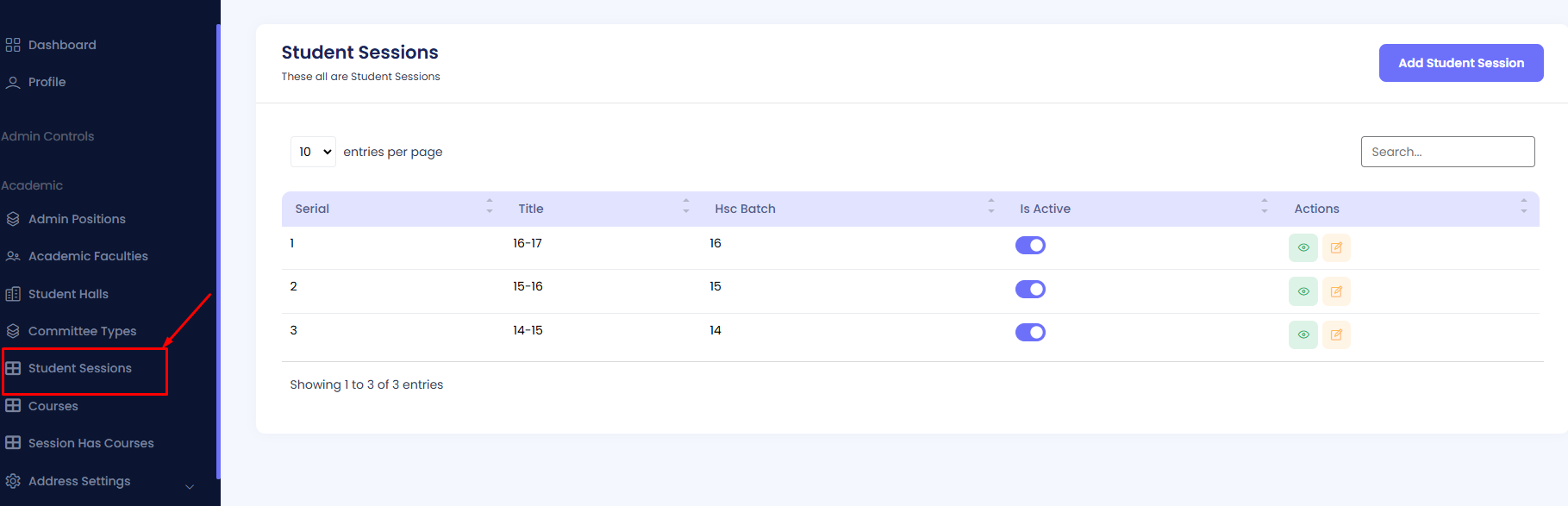Open the Session Has Courses link
The image size is (1568, 506).
point(91,443)
